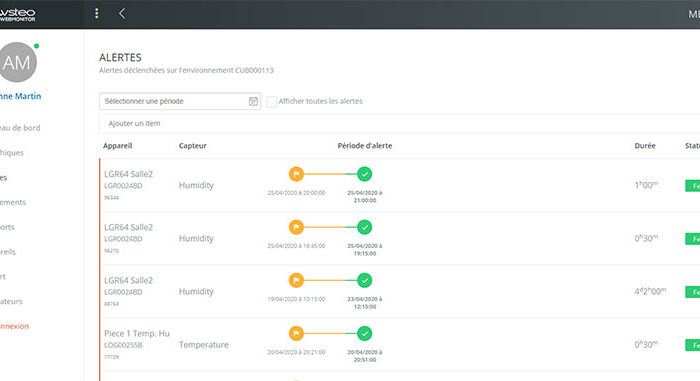The height and width of the screenshot is (381, 700).
Task: Sort by Capteur column header
Action: click(192, 146)
